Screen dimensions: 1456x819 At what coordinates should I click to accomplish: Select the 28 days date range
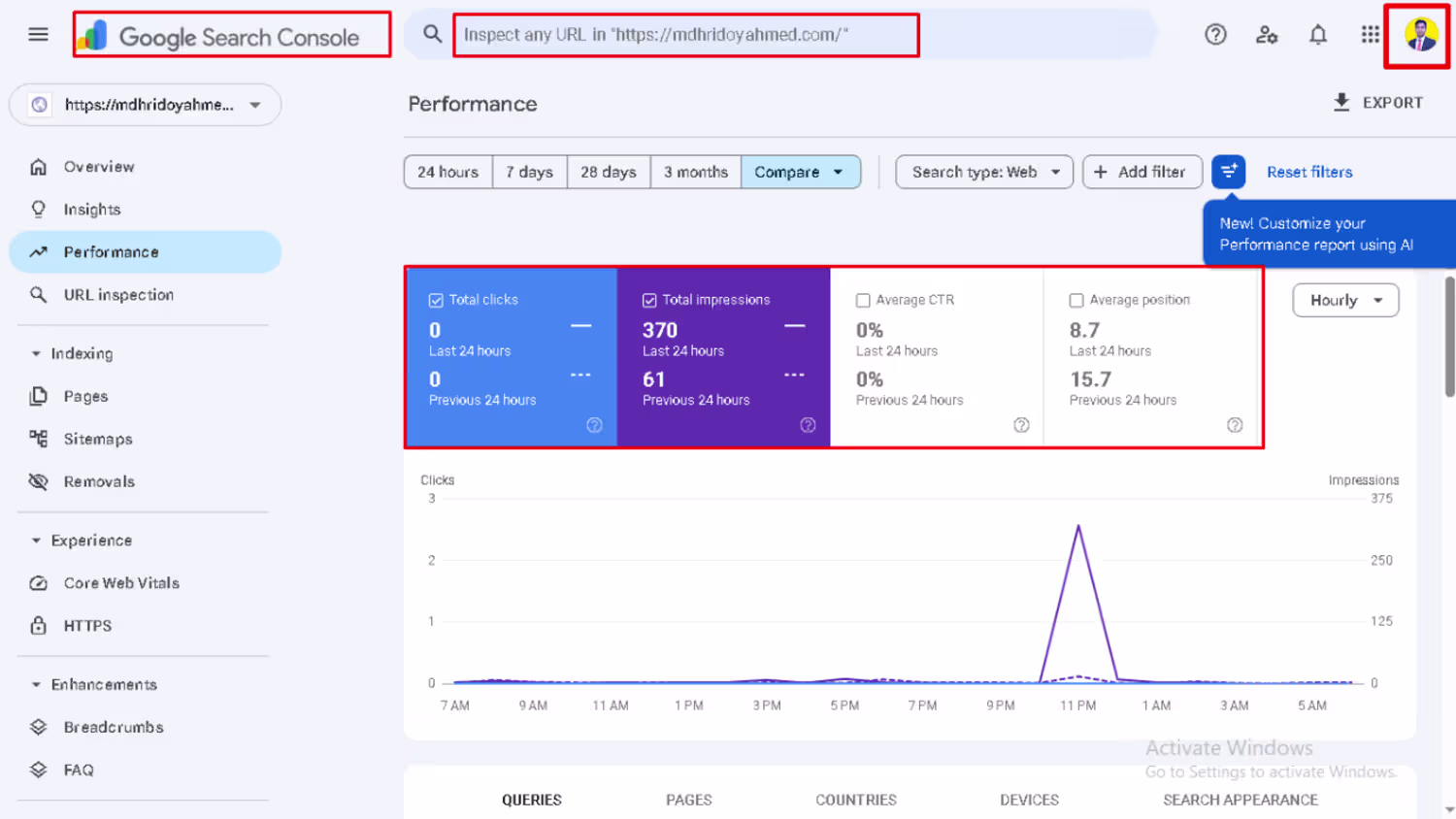click(x=609, y=172)
